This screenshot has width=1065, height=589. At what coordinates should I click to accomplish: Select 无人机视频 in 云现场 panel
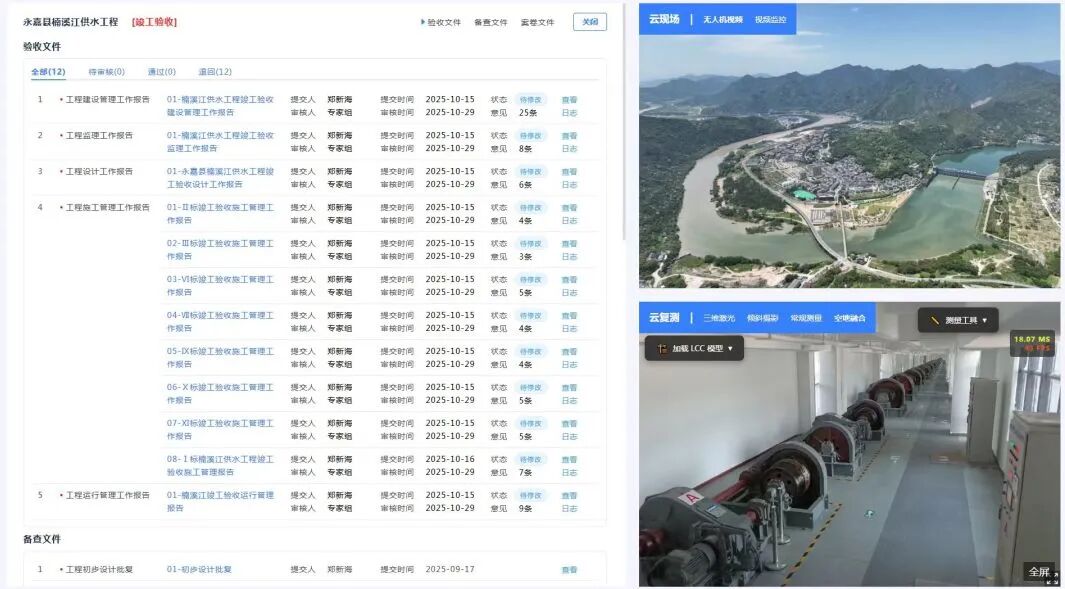[722, 19]
